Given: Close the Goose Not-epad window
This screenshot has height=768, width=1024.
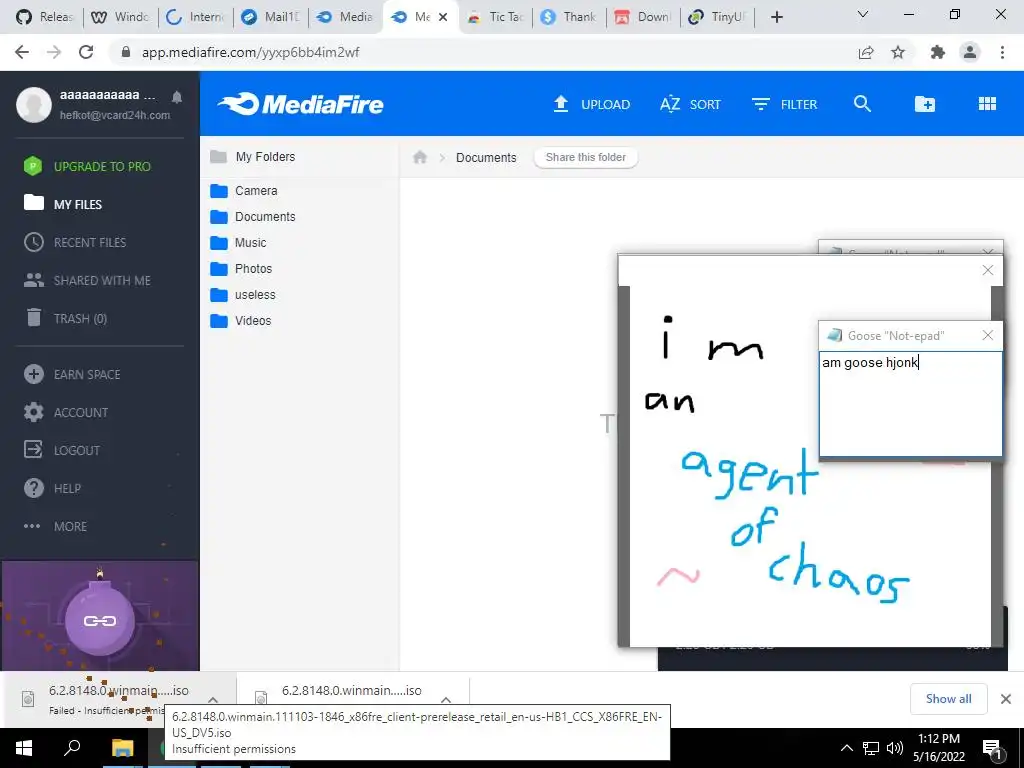Looking at the screenshot, I should (987, 335).
